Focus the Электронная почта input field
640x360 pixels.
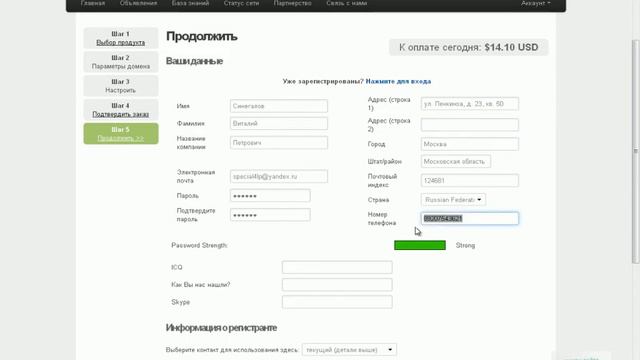point(279,176)
